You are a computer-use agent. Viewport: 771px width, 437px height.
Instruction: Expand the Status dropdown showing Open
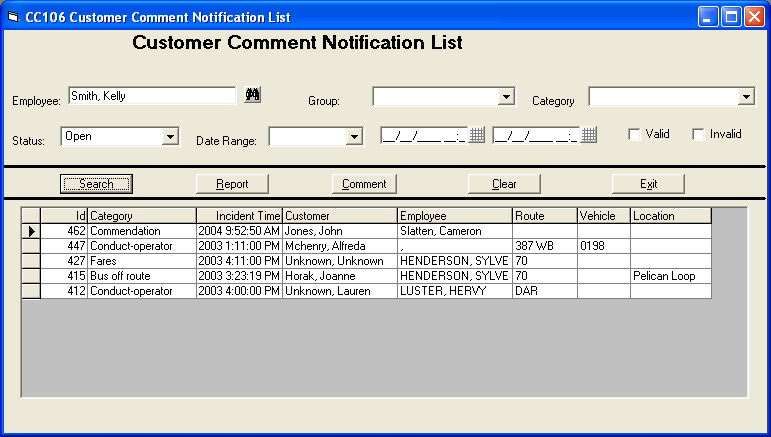point(169,136)
